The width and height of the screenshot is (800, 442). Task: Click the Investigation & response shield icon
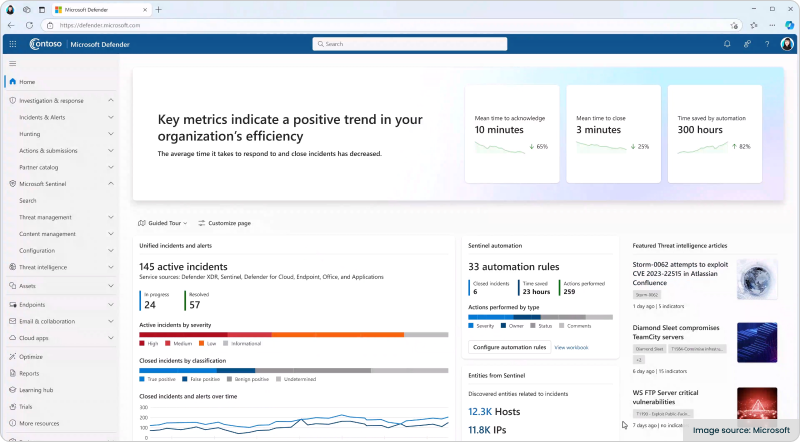click(13, 101)
